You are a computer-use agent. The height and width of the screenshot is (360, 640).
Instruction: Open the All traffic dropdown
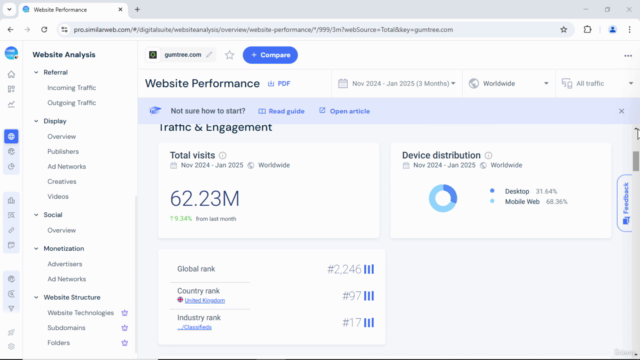598,83
